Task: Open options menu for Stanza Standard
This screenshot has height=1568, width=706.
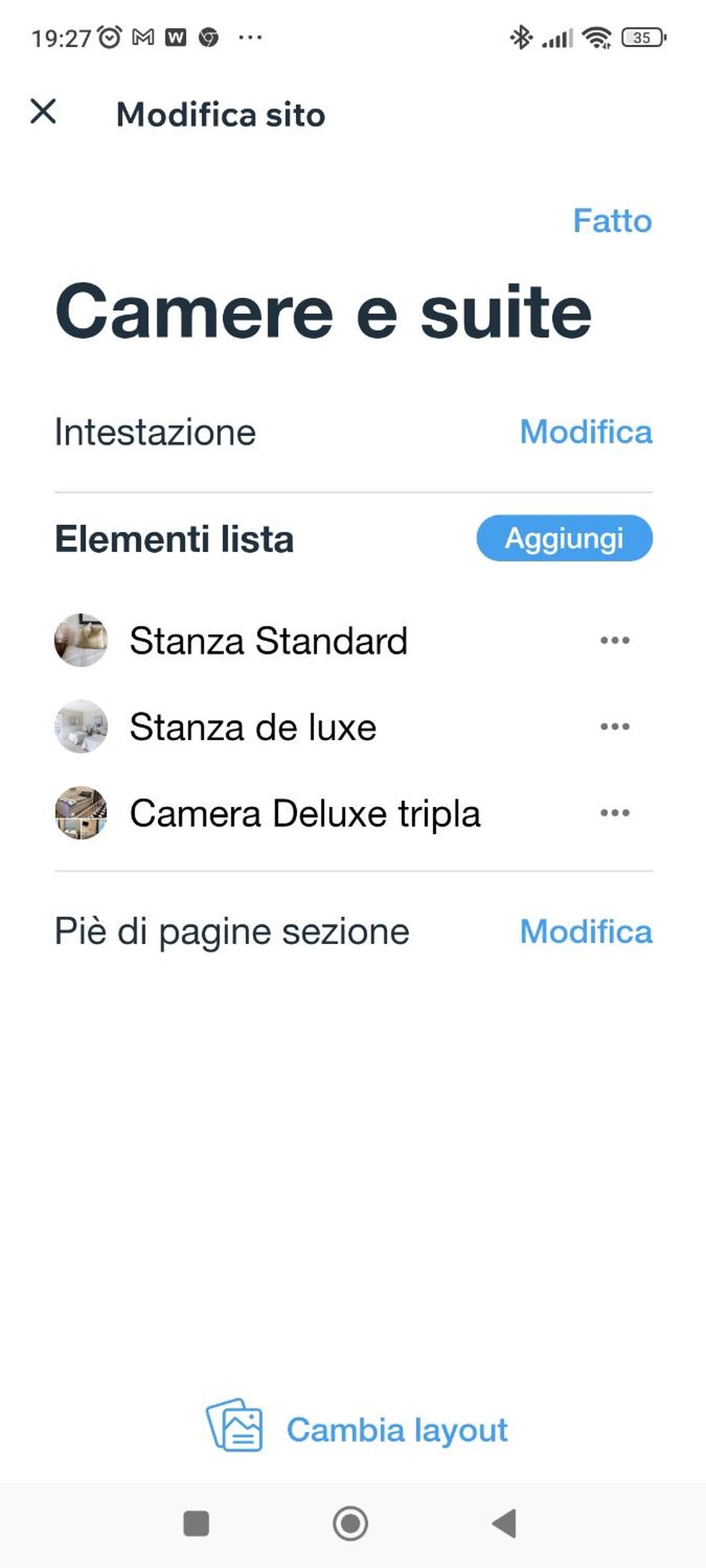Action: (614, 640)
